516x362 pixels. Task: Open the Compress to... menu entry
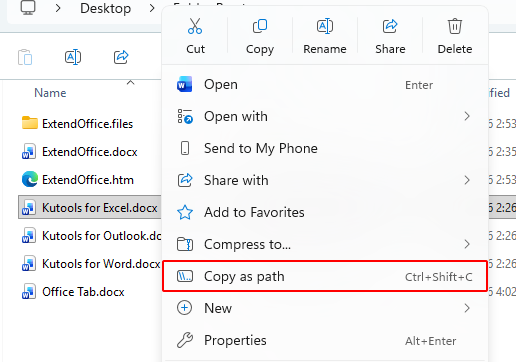[x=325, y=244]
